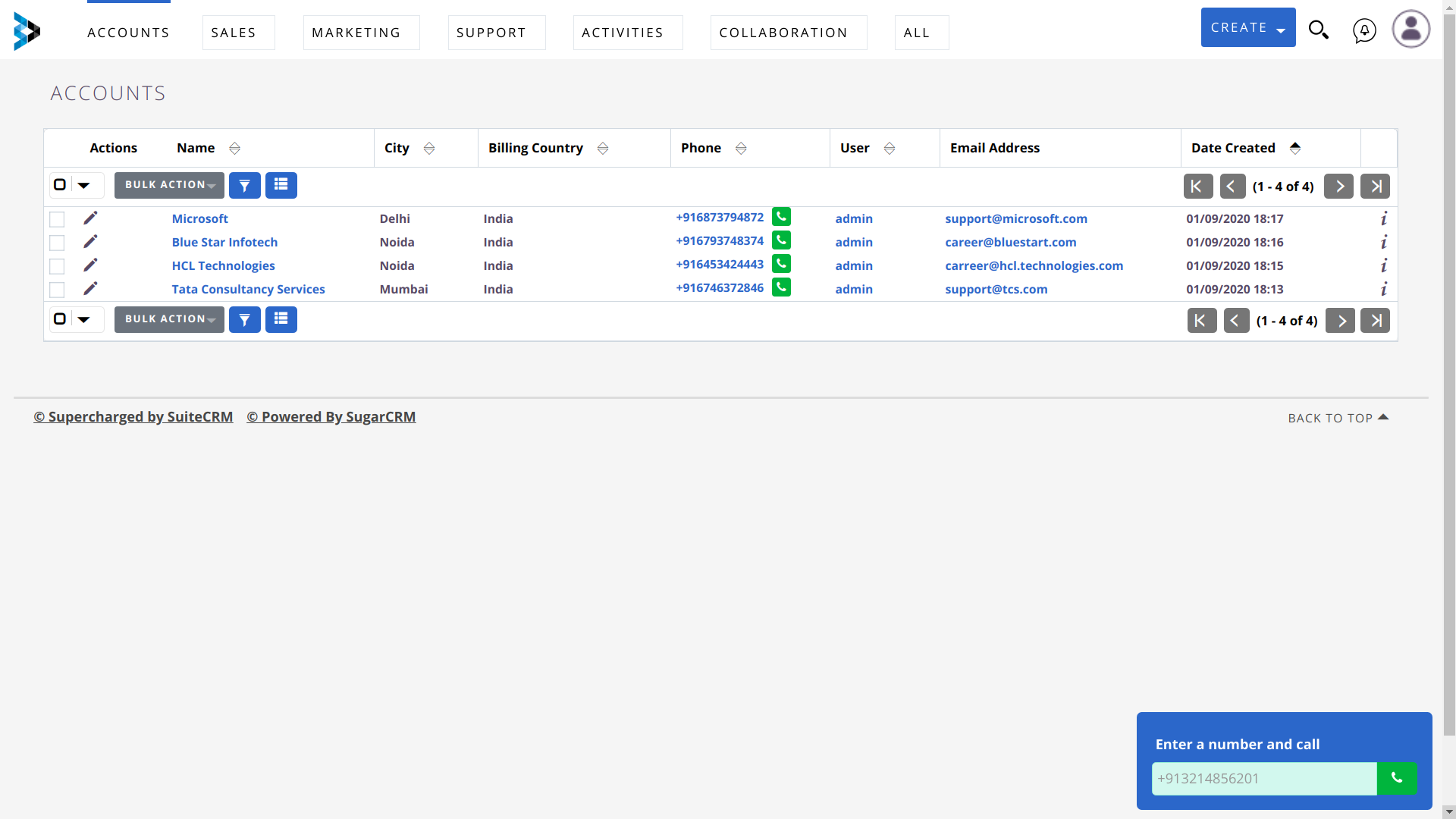
Task: Click the edit icon for Microsoft
Action: [91, 218]
